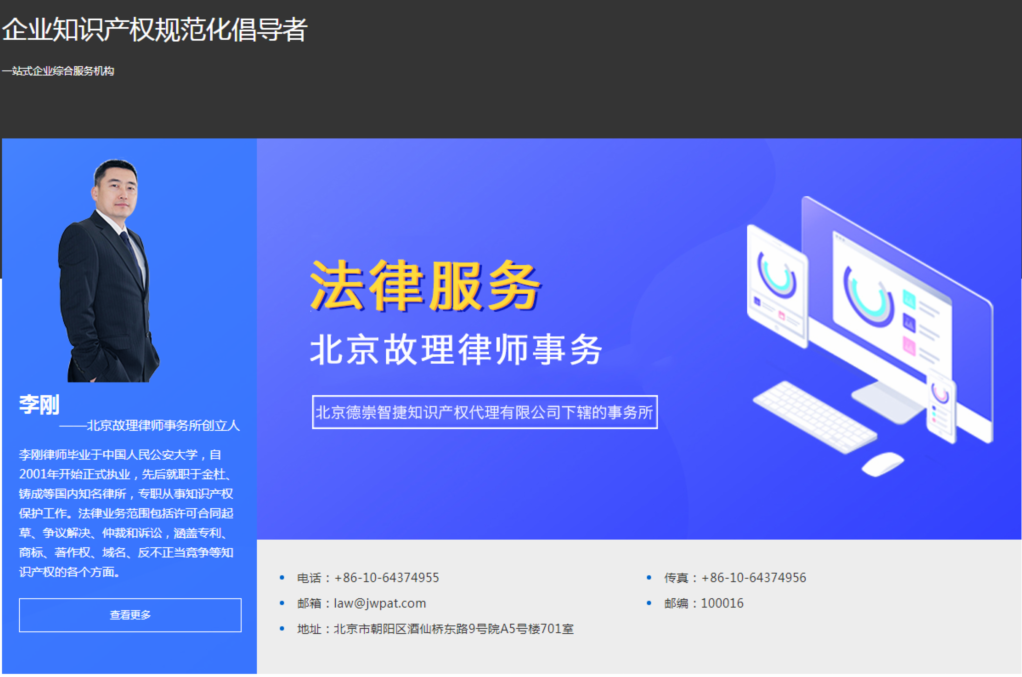Viewport: 1022px width, 677px height.
Task: Click the 企业知识产权规范化倡导者 header title
Action: tap(154, 30)
